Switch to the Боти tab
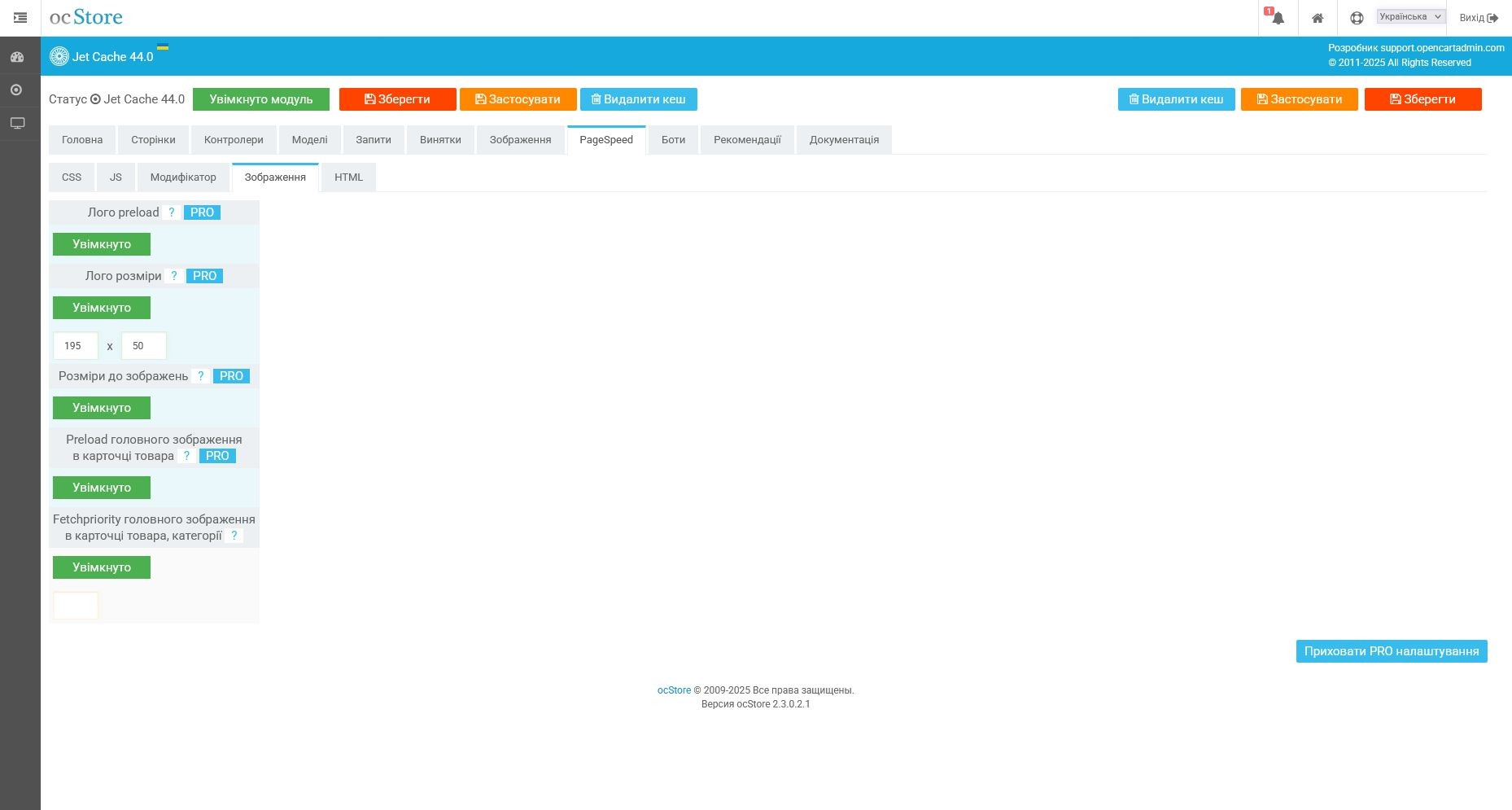This screenshot has width=1512, height=810. point(672,139)
